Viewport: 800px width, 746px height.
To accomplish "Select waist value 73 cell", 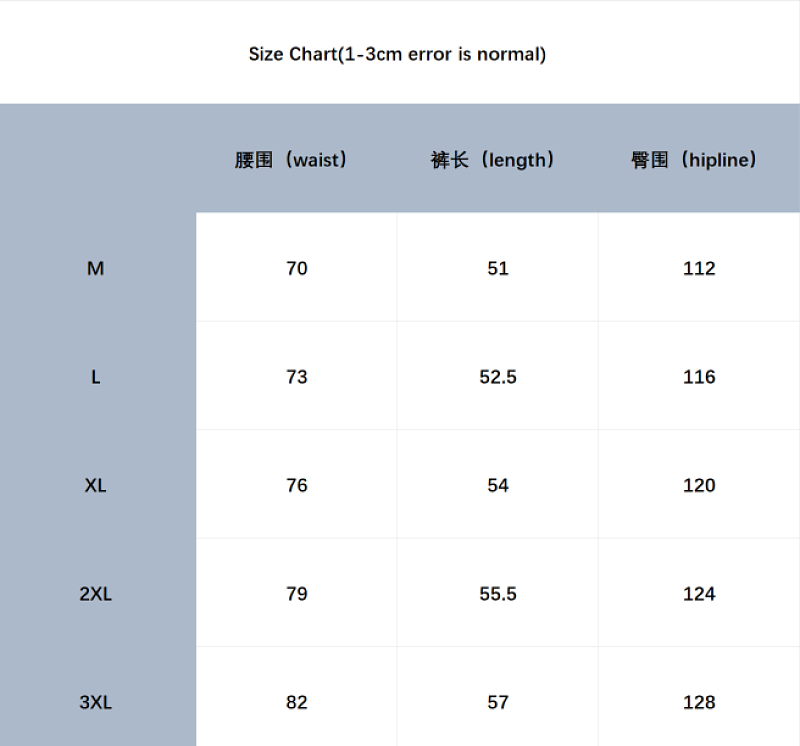I will (296, 376).
